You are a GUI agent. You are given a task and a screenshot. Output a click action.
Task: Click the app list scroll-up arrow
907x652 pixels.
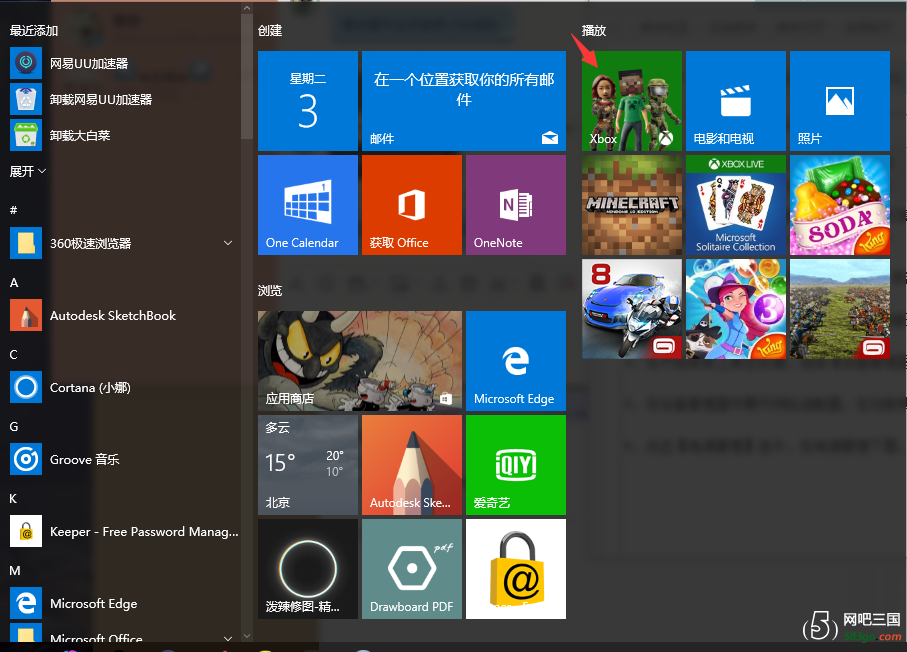247,8
